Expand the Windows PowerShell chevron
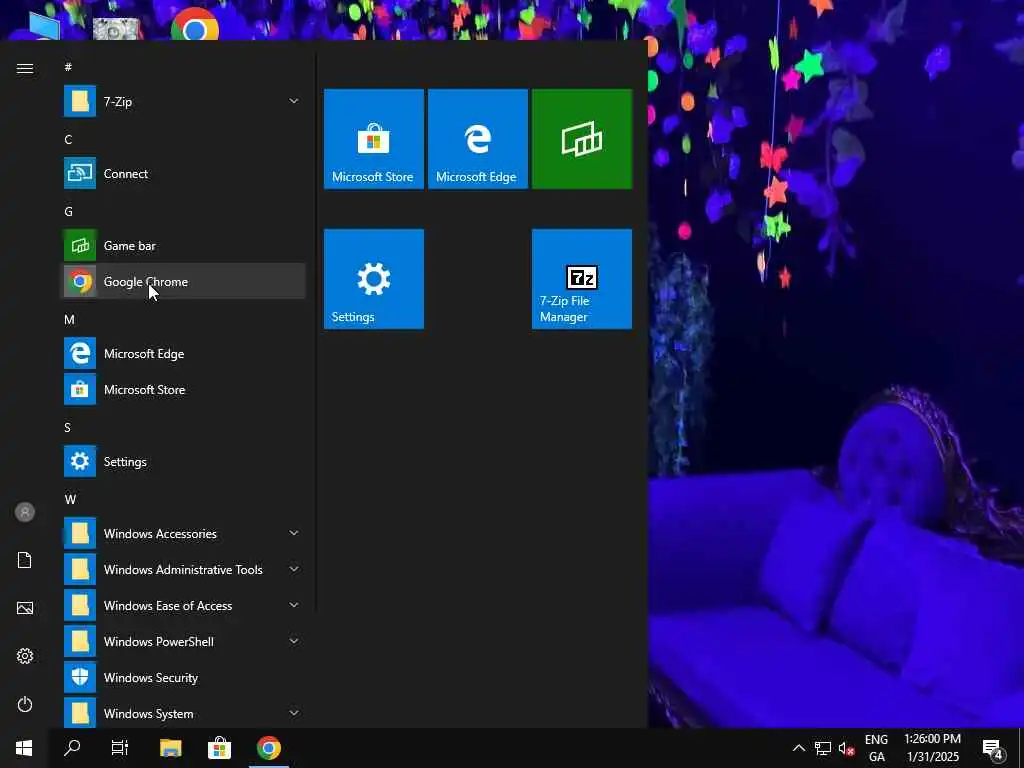This screenshot has width=1024, height=768. pos(294,641)
